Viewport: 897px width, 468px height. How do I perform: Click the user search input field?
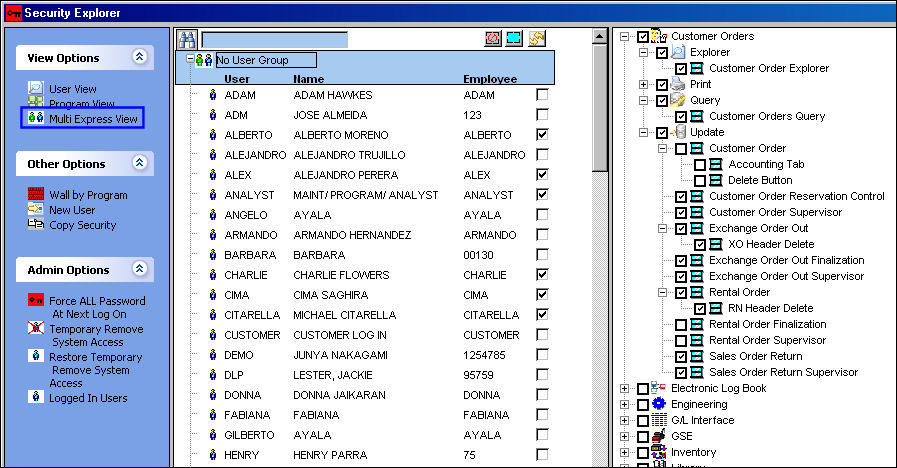click(x=275, y=39)
